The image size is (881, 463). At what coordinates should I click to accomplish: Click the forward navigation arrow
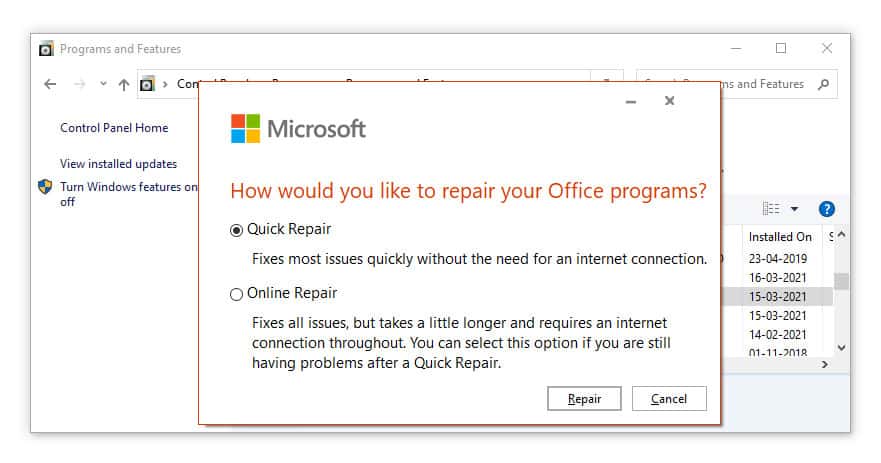[x=80, y=84]
